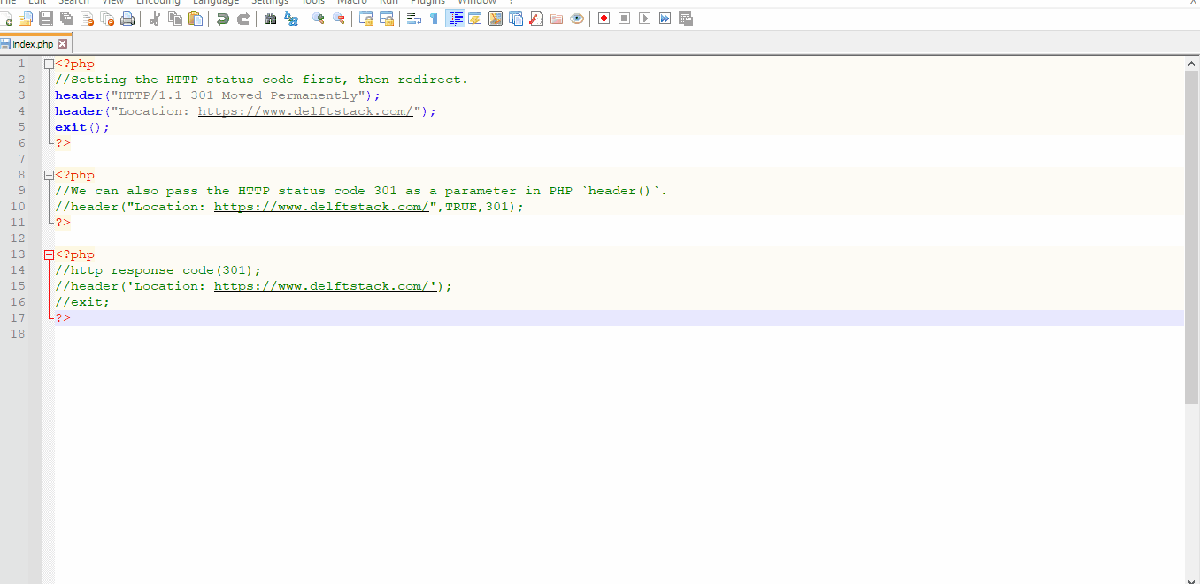Image resolution: width=1200 pixels, height=584 pixels.
Task: Playback the recorded macro
Action: click(645, 18)
